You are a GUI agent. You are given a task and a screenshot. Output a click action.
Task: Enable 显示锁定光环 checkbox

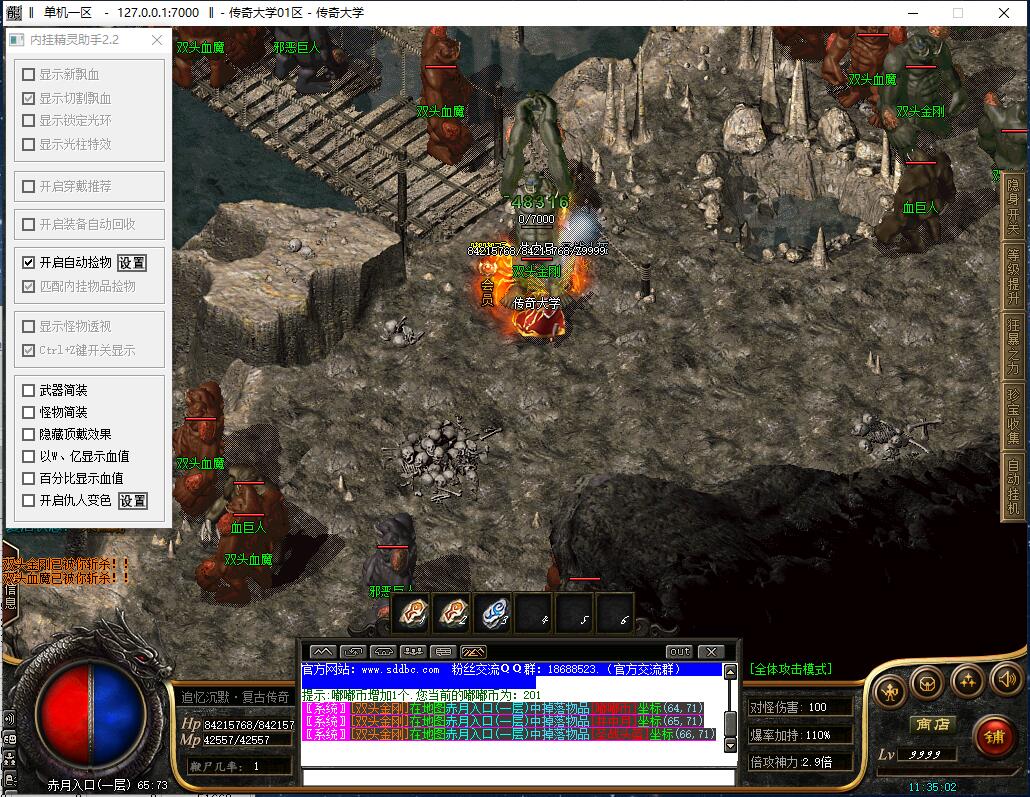coord(28,120)
